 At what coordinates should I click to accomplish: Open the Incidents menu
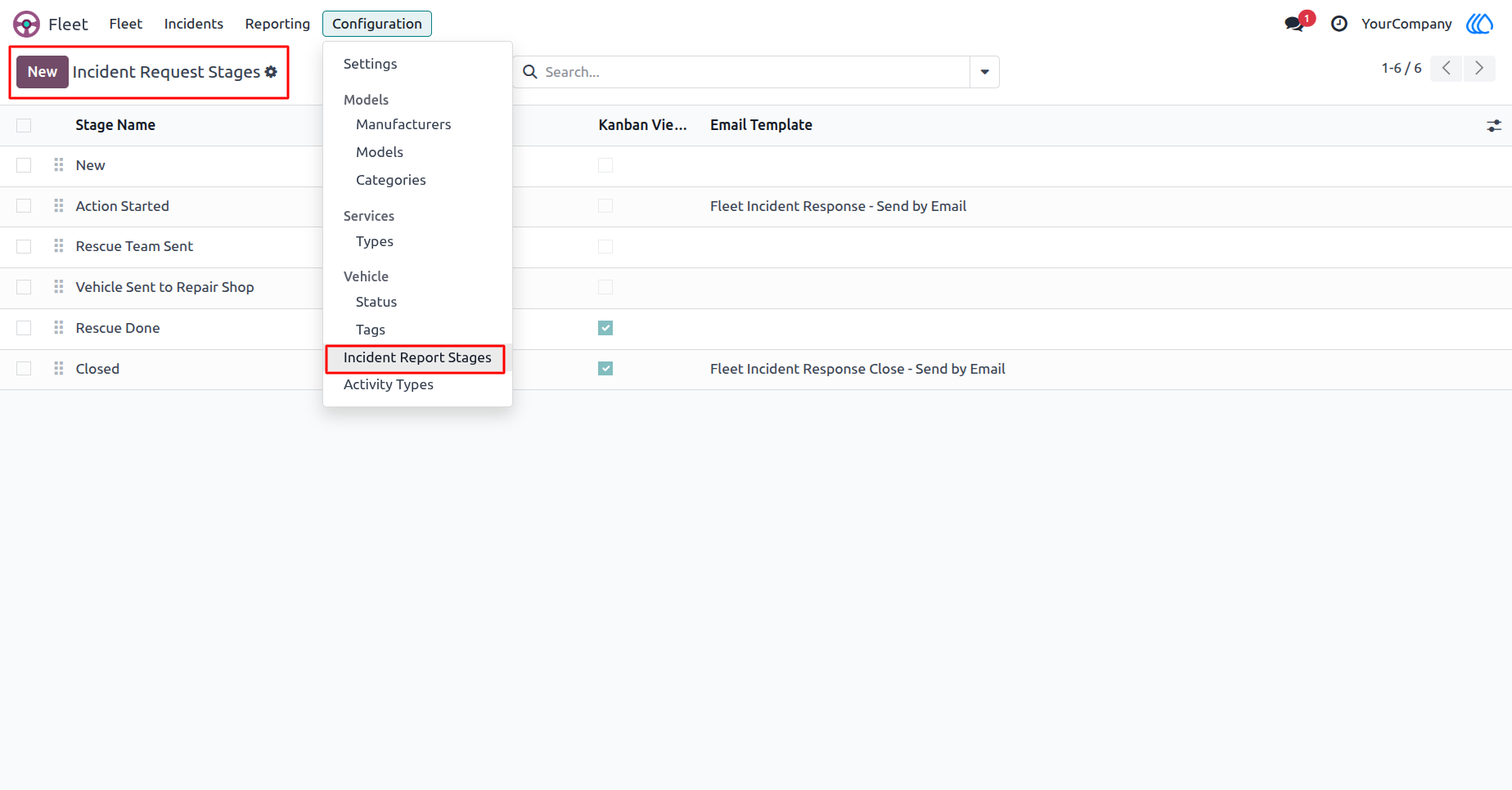(x=194, y=24)
